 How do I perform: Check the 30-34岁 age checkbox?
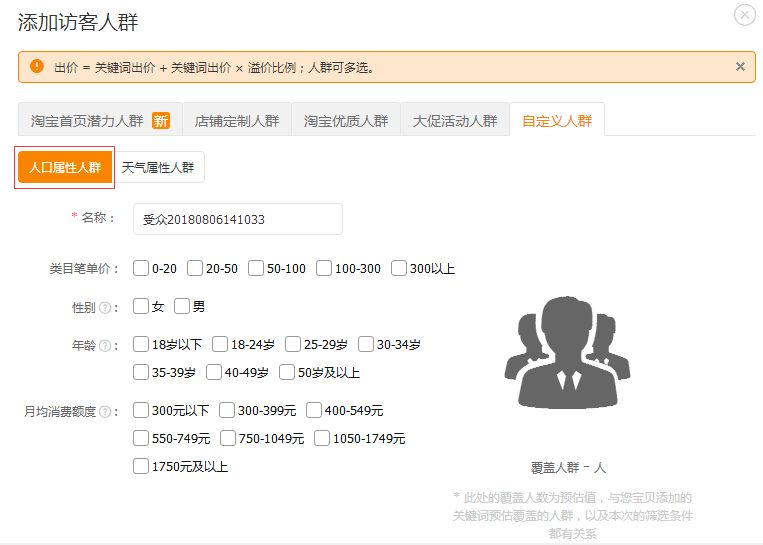pos(365,344)
